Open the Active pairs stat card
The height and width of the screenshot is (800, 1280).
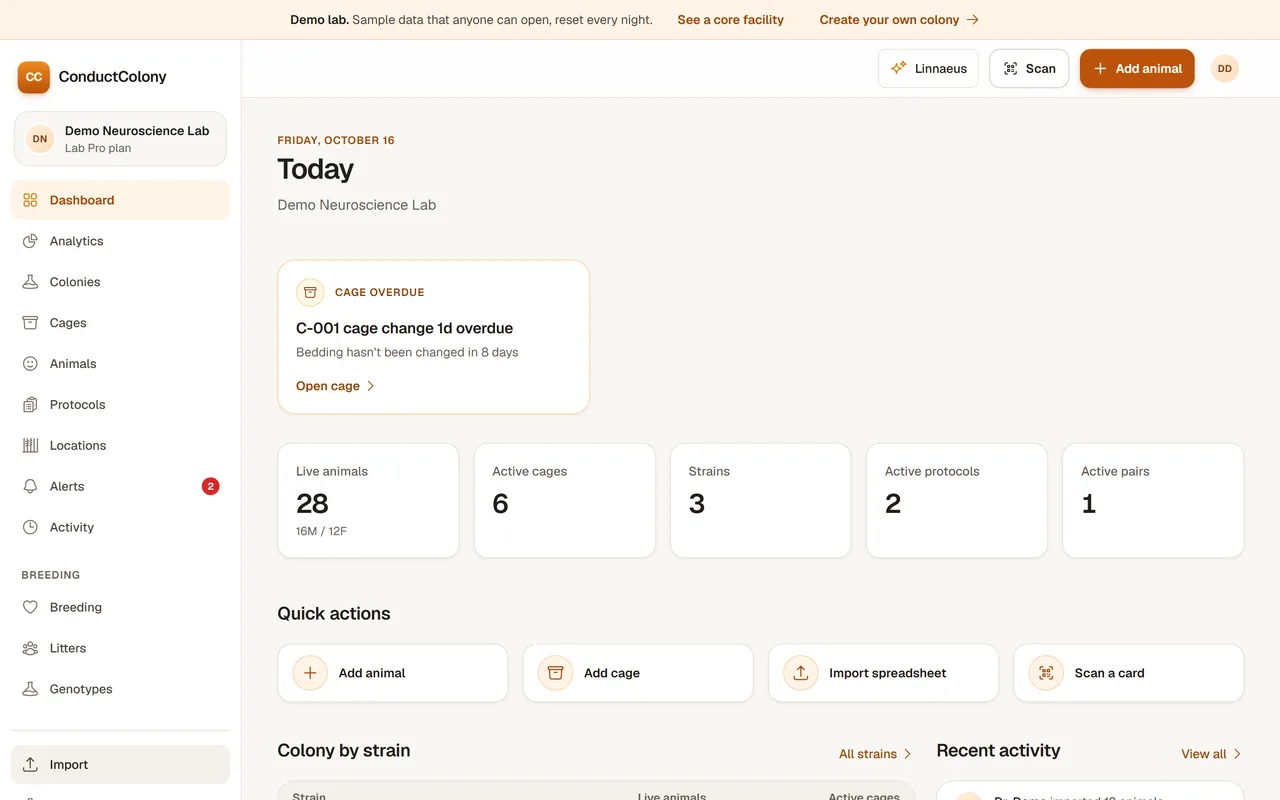click(x=1153, y=501)
